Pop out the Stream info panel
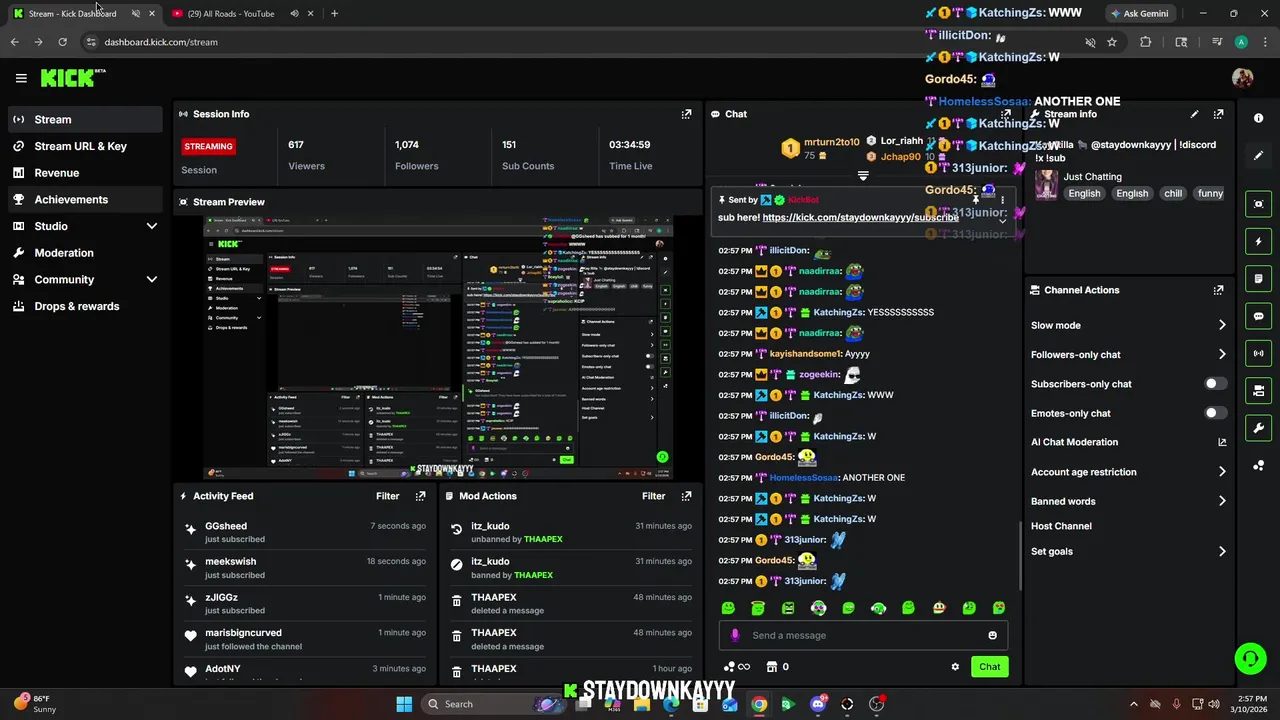1280x720 pixels. coord(1218,114)
